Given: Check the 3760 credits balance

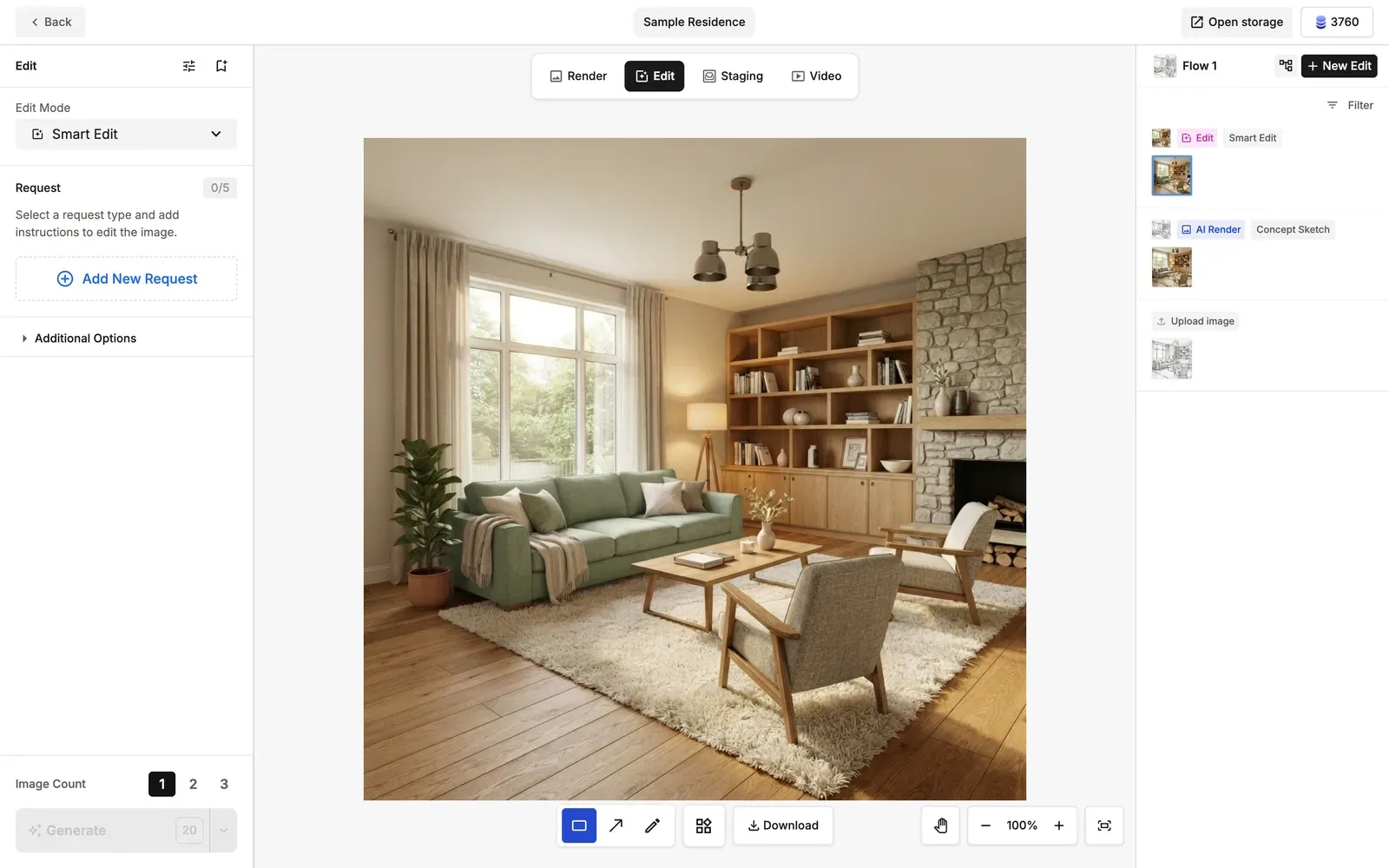Looking at the screenshot, I should pos(1337,23).
